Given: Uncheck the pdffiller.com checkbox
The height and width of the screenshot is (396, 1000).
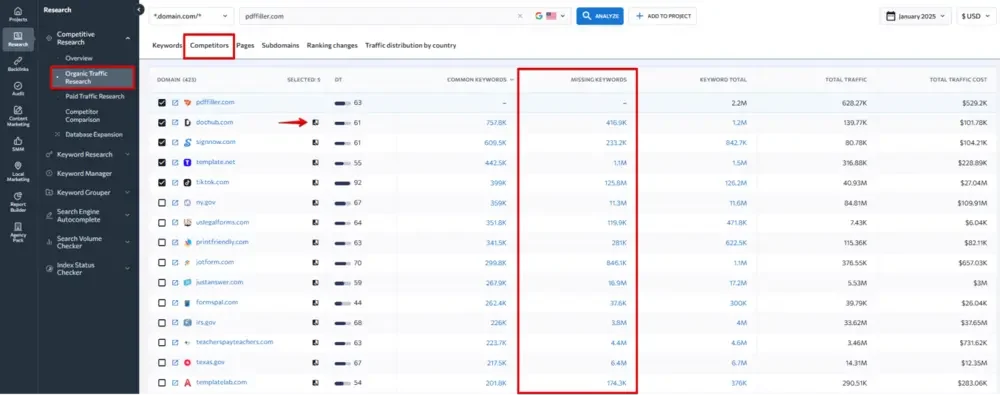Looking at the screenshot, I should tap(162, 102).
